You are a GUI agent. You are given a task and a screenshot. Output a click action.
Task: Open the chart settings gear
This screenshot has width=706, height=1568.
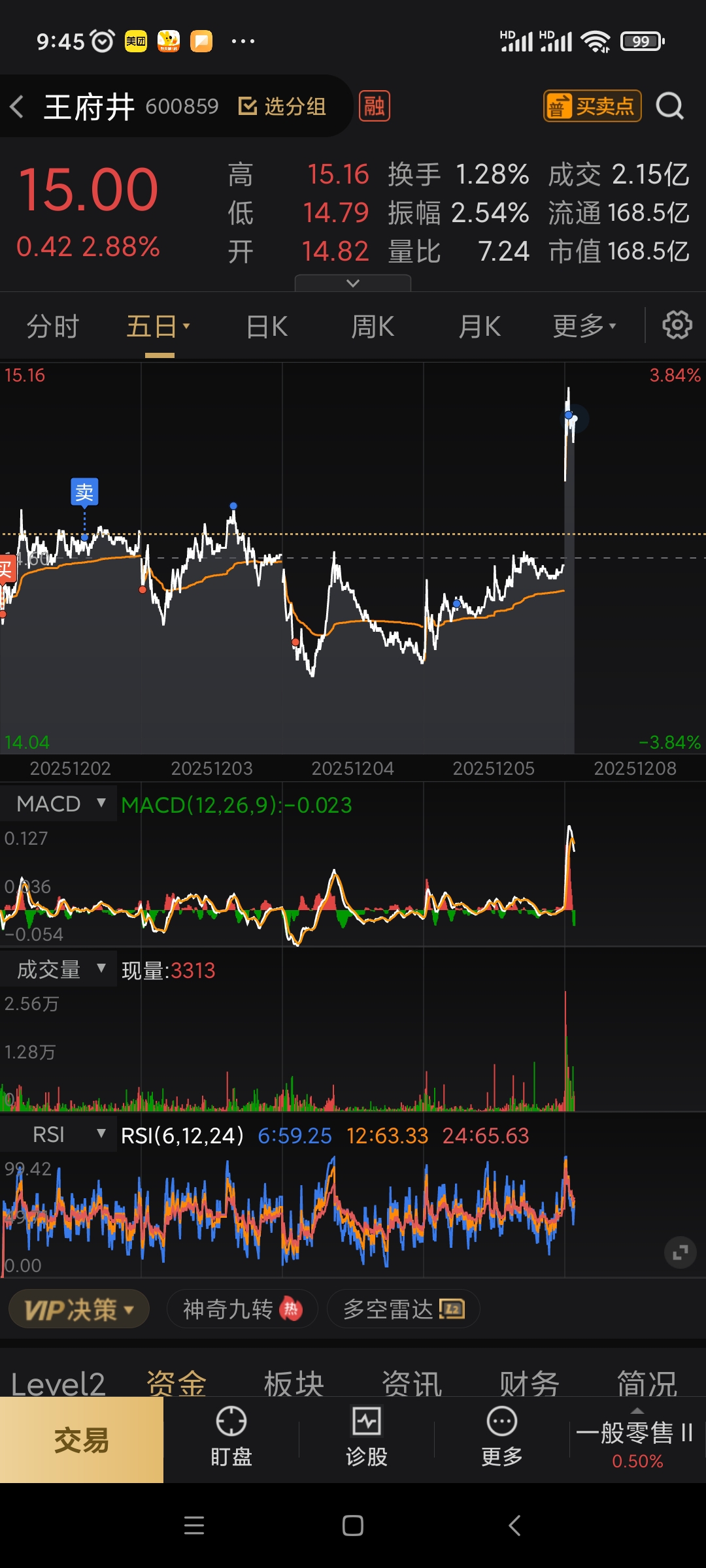[677, 325]
